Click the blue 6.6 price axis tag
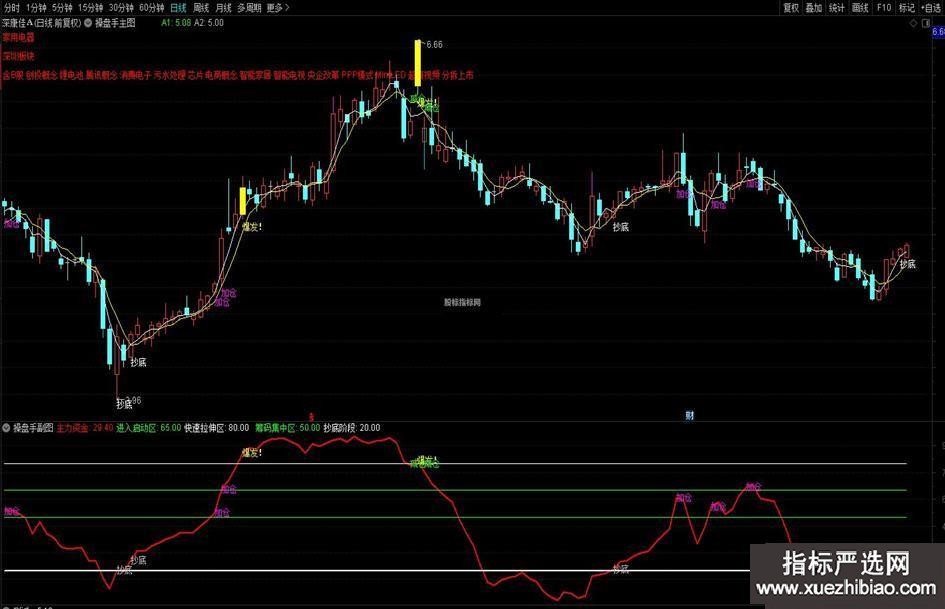The width and height of the screenshot is (945, 609). coord(938,32)
